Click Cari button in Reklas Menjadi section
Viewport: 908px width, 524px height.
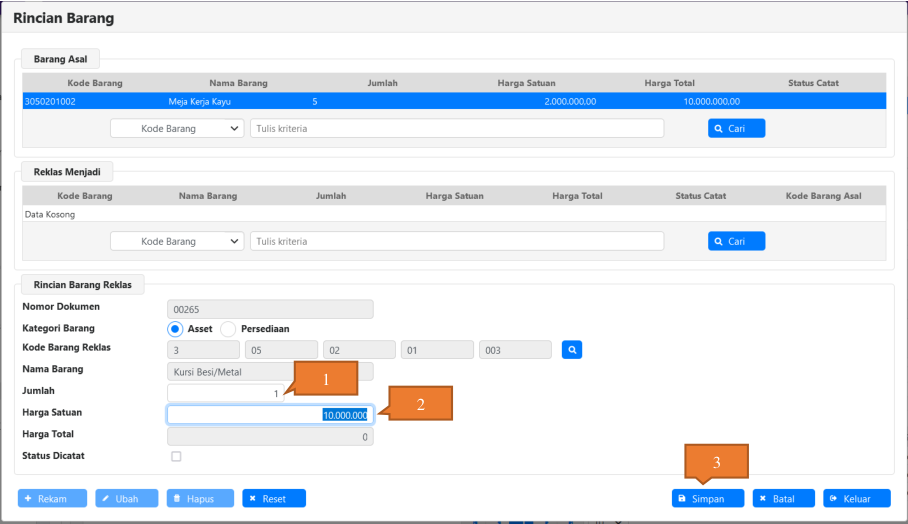tap(736, 241)
